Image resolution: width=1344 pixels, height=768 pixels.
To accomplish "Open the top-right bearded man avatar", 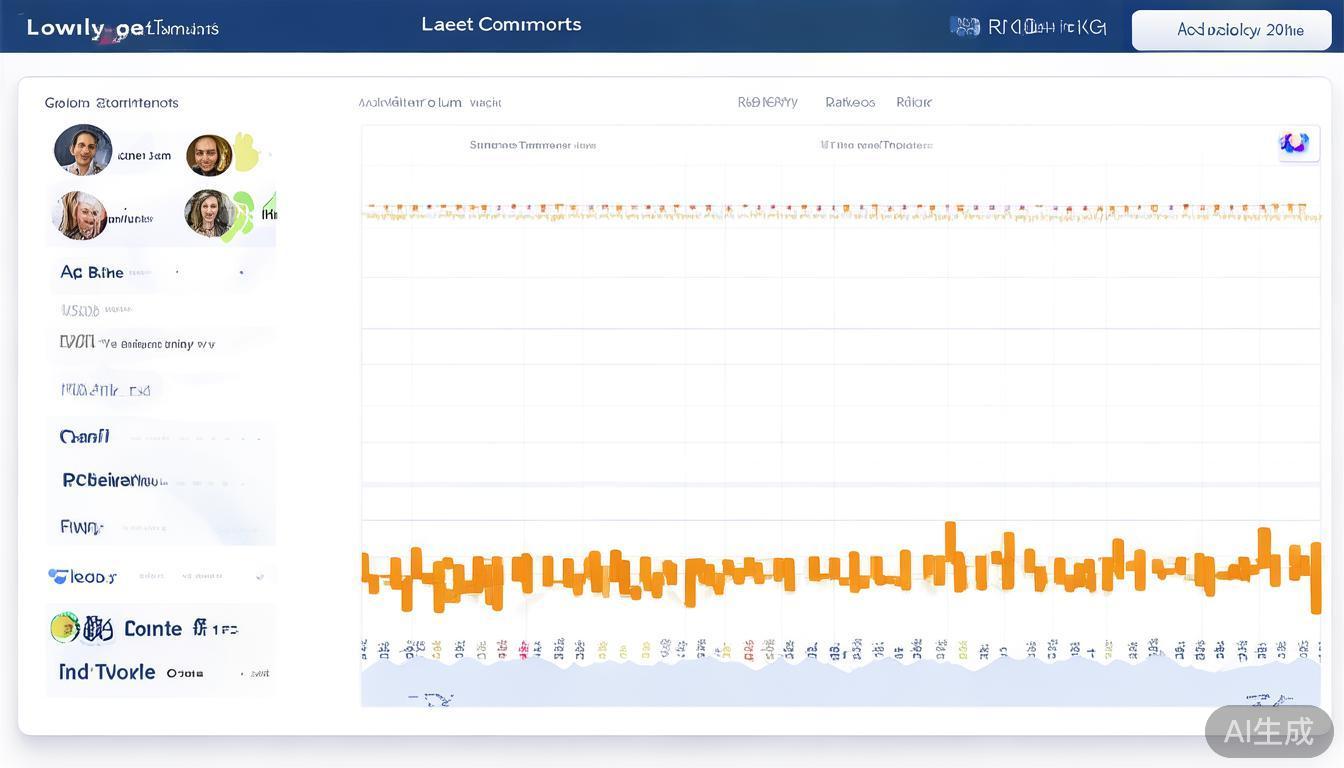I will (x=209, y=155).
